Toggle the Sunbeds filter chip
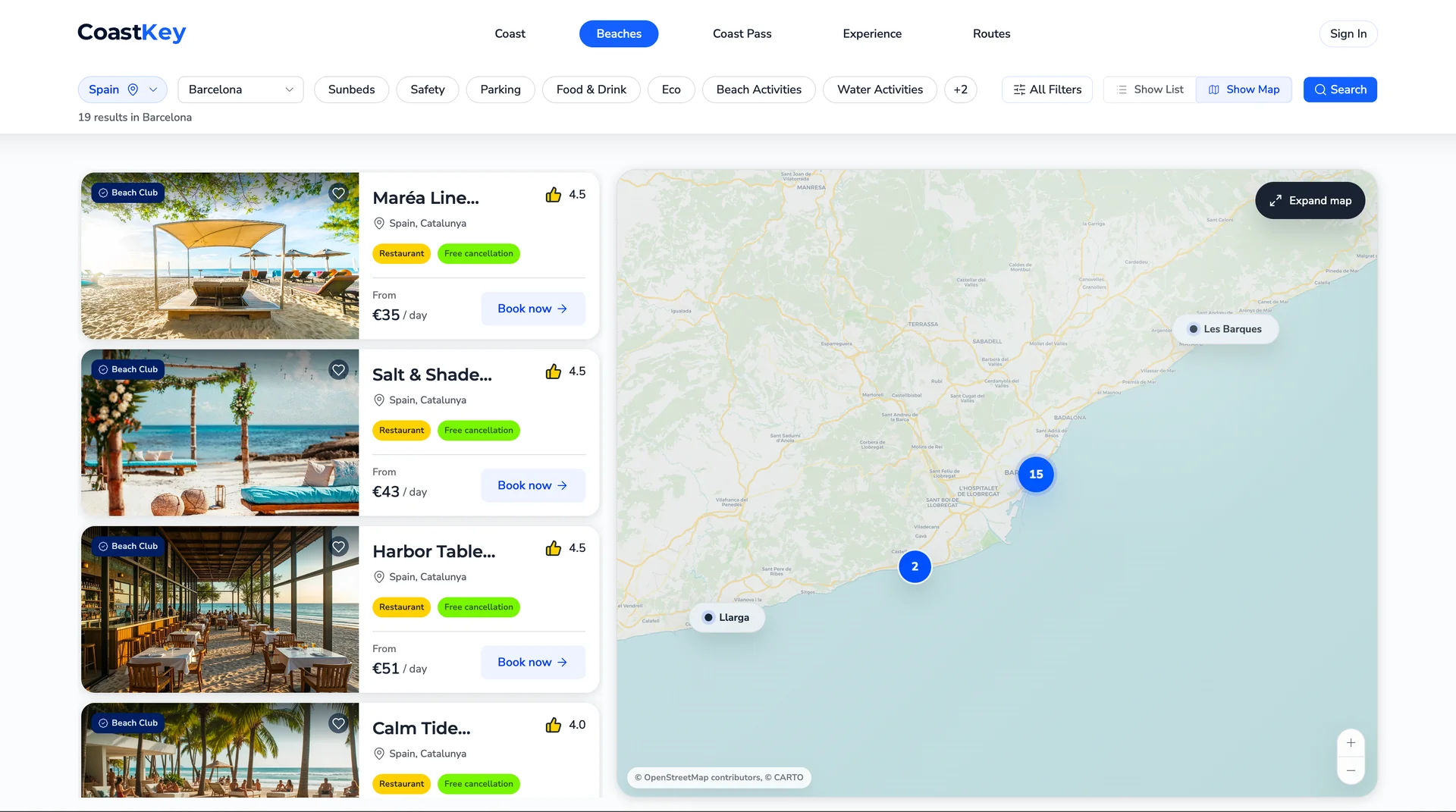 [351, 89]
